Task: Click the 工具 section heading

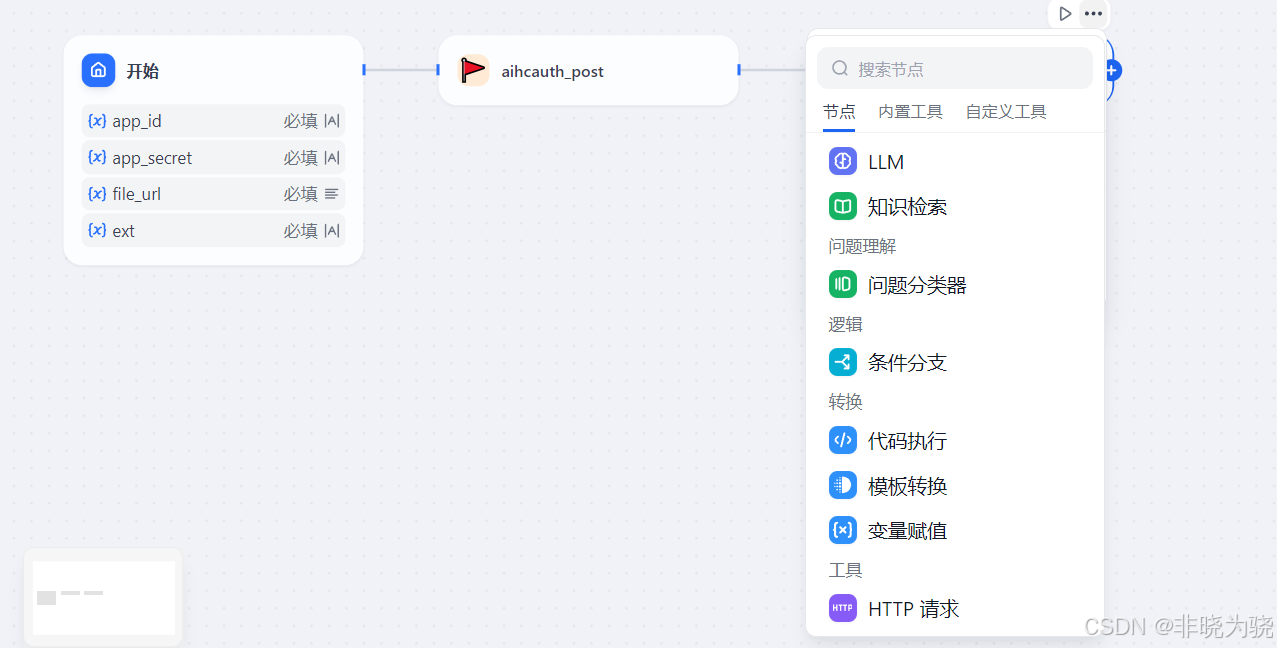Action: (x=845, y=570)
